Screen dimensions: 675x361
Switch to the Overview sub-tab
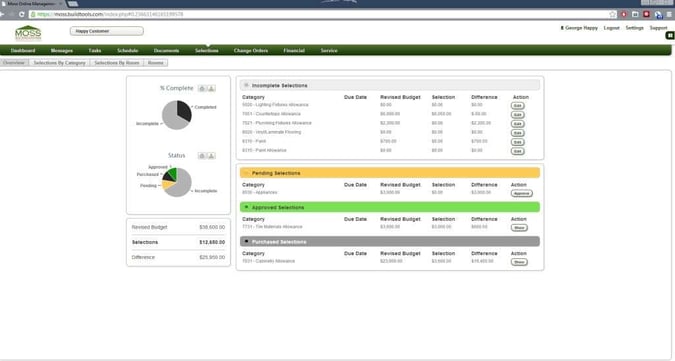click(x=14, y=63)
